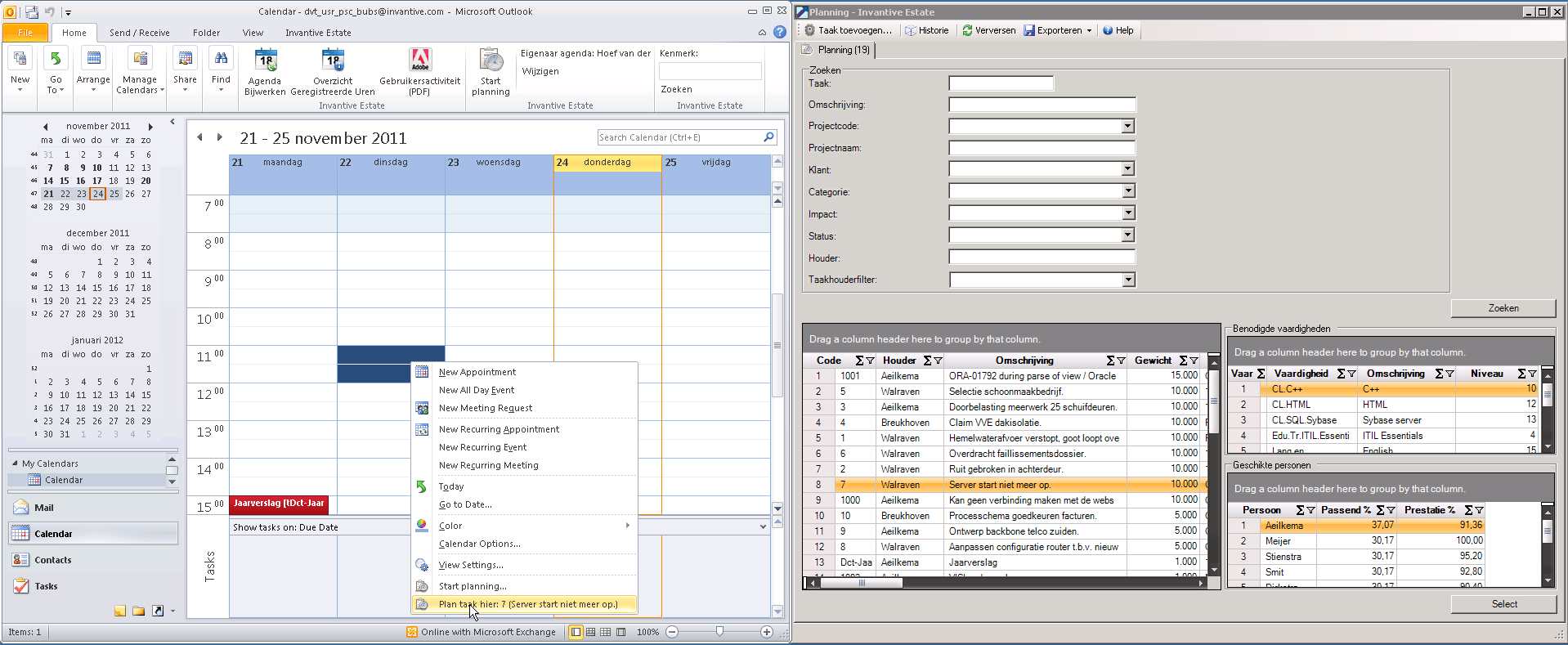Select date 24 in November mini calendar
Screen dimensions: 1568x645
(x=97, y=194)
